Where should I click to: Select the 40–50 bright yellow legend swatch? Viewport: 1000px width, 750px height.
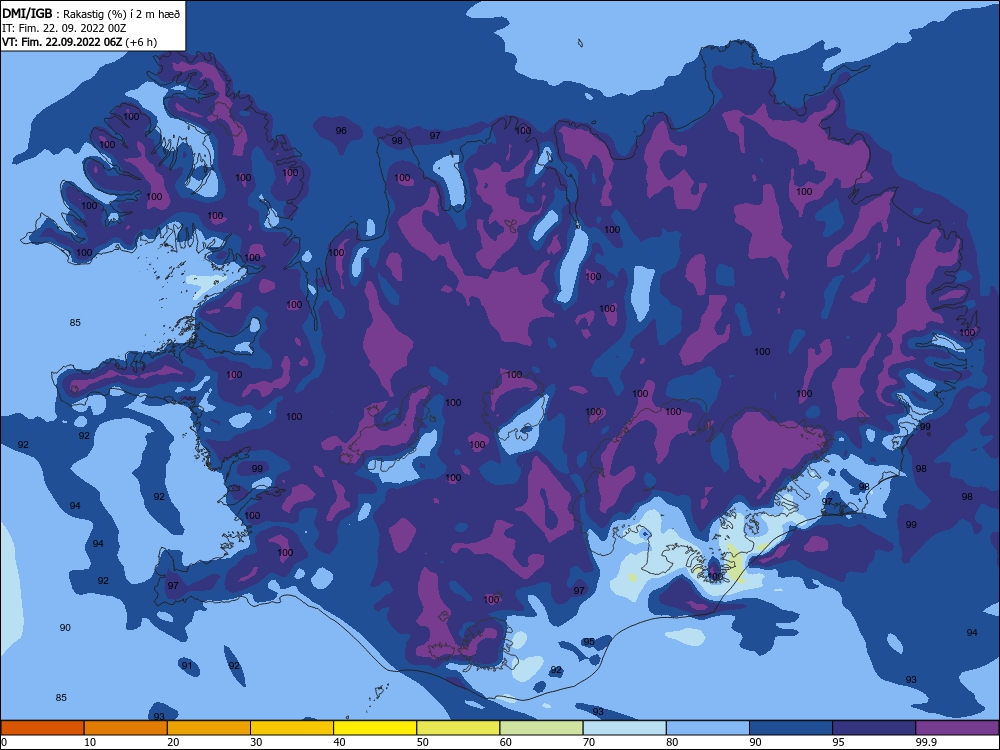[375, 728]
